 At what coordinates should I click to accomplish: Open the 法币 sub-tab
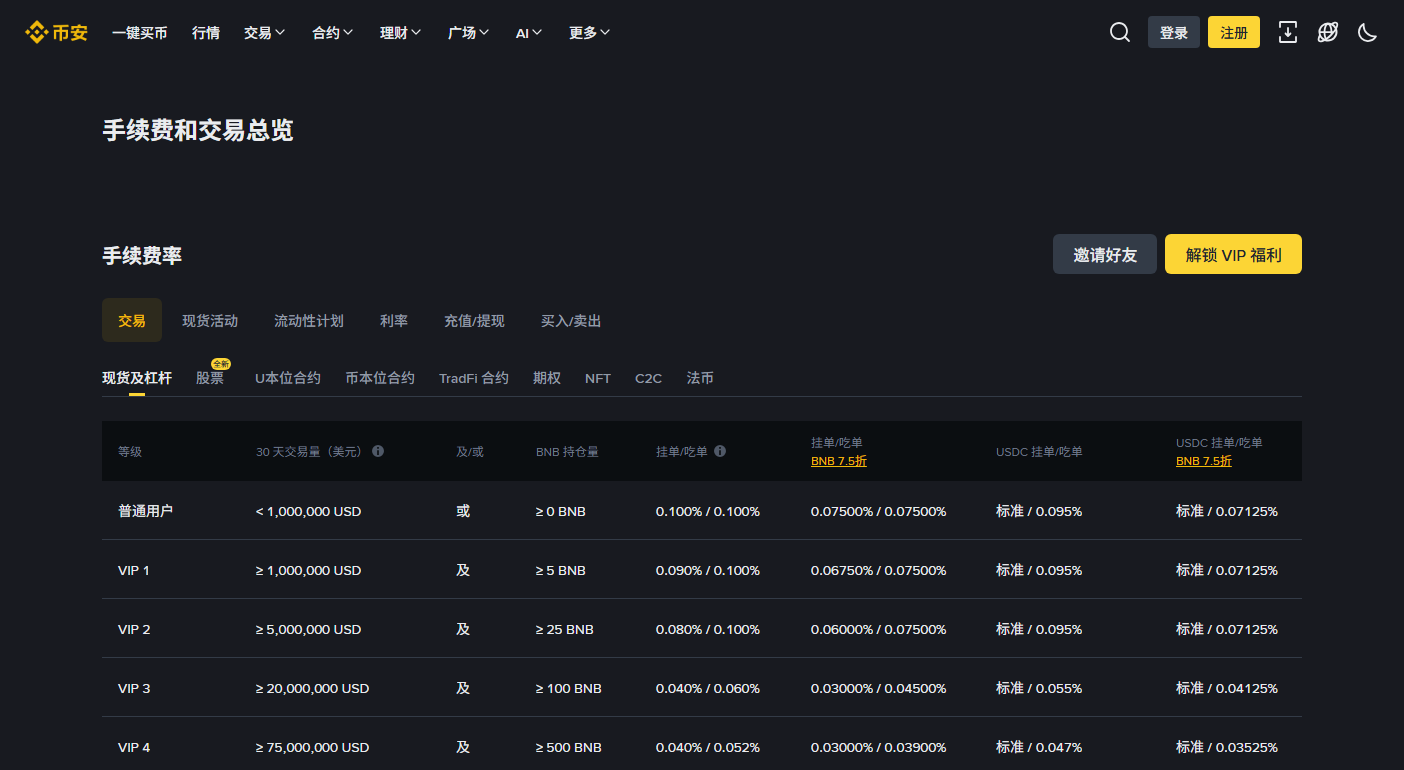700,378
